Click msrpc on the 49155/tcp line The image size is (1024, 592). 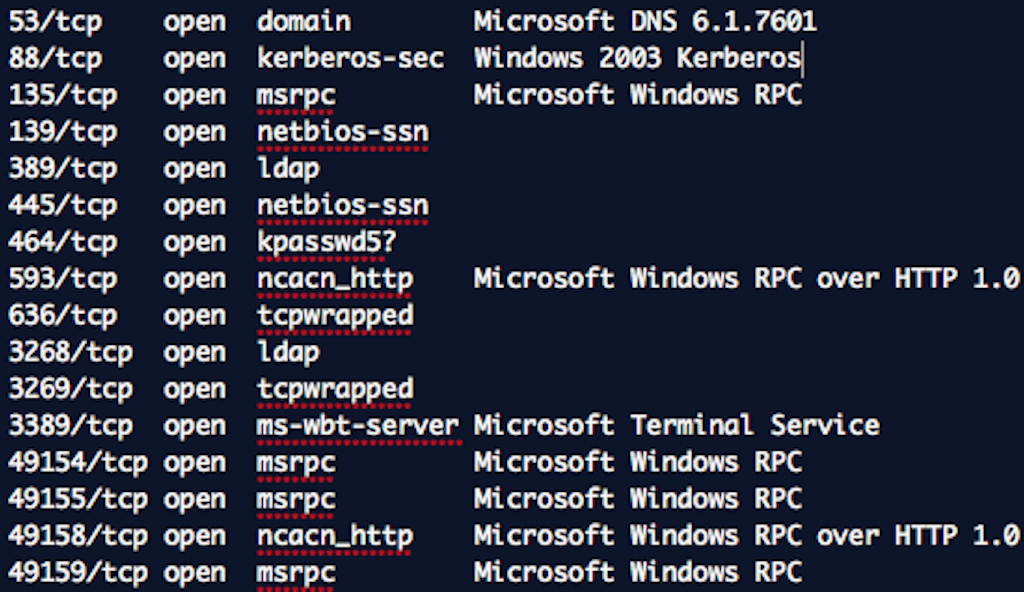click(x=296, y=498)
